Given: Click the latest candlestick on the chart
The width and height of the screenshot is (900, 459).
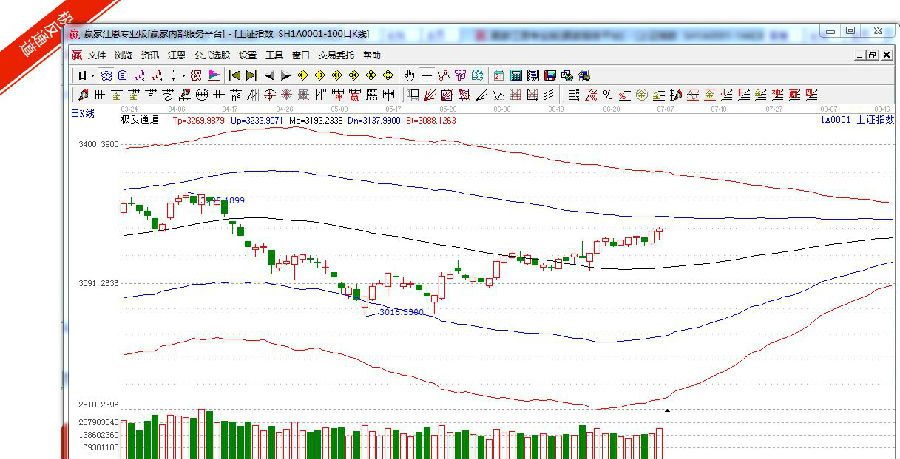Looking at the screenshot, I should tap(659, 233).
